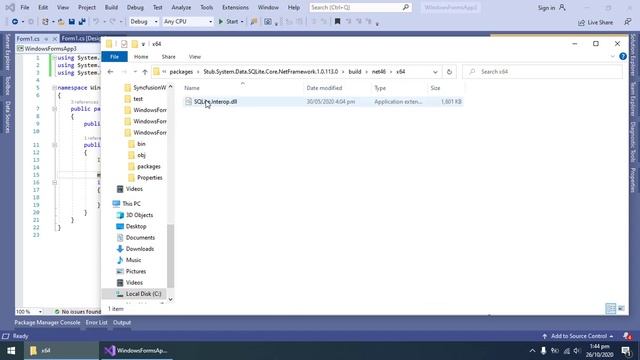Close the Form1.cs tab
The height and width of the screenshot is (360, 640).
[x=54, y=39]
